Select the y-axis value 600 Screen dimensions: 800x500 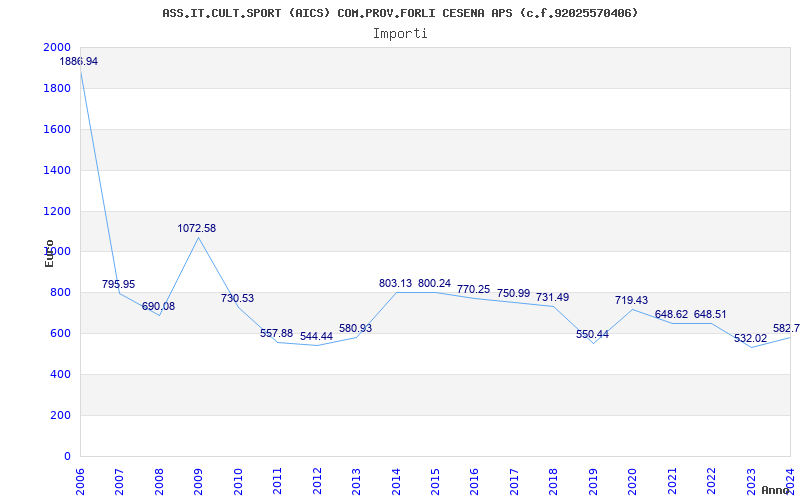pos(61,334)
